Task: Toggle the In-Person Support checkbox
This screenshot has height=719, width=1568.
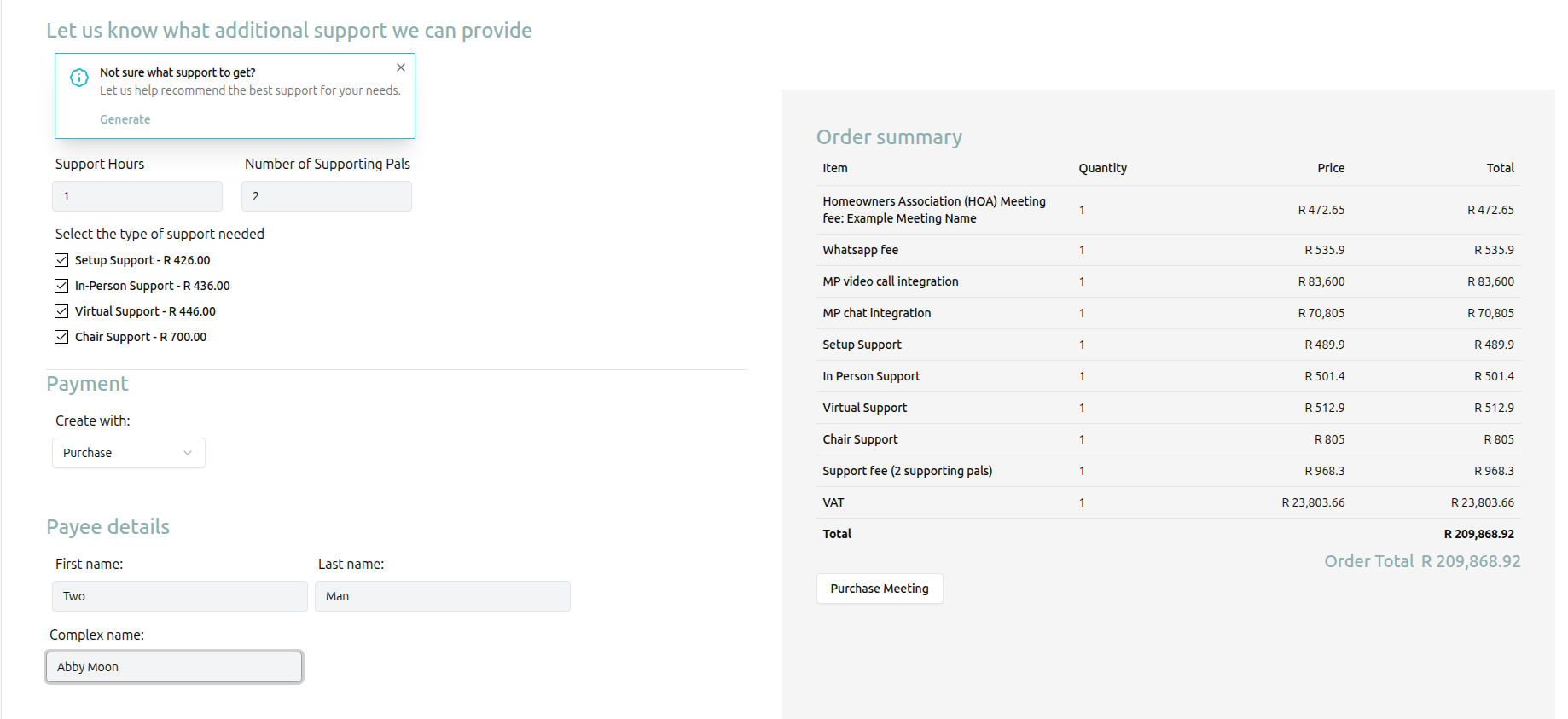Action: pyautogui.click(x=61, y=286)
